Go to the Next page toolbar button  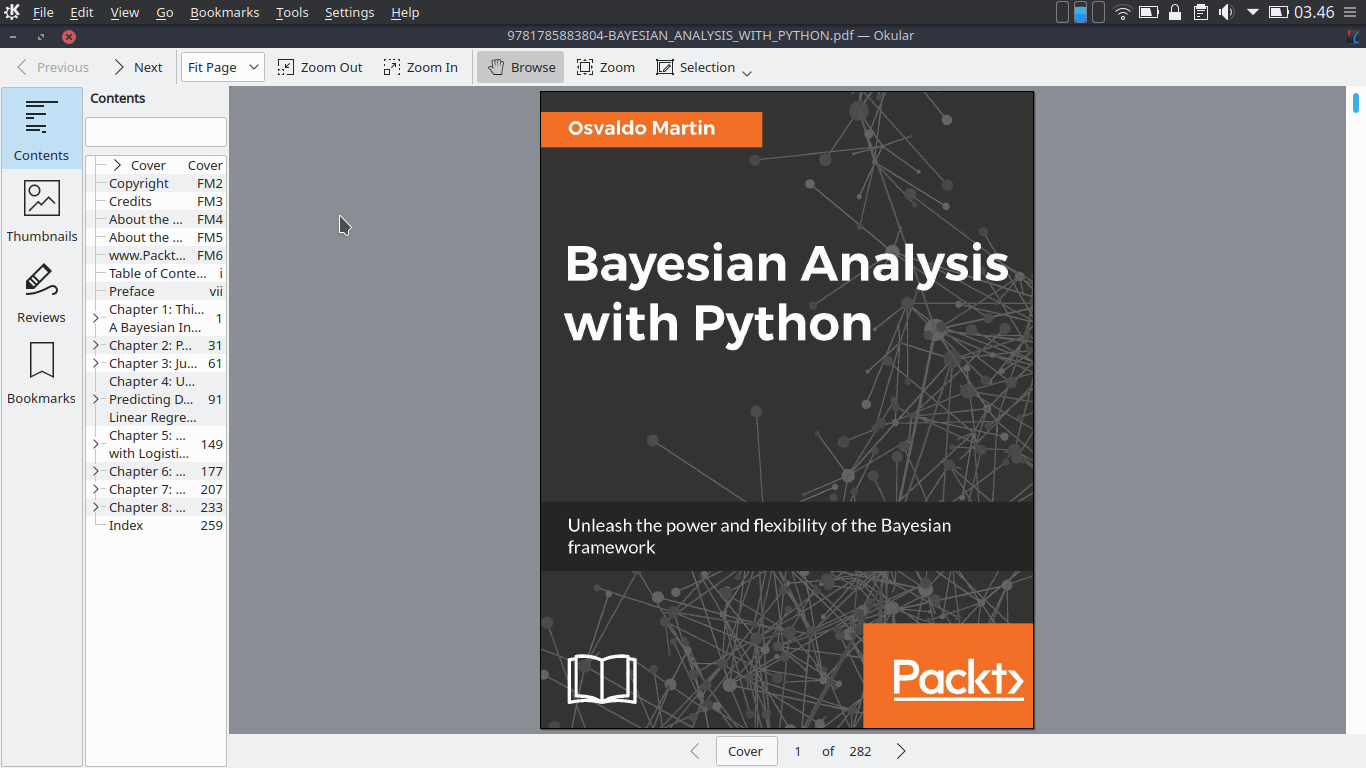[137, 67]
